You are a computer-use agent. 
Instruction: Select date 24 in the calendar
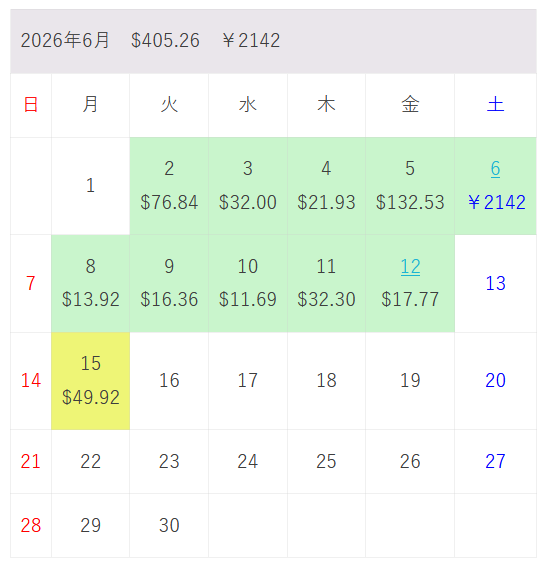[x=248, y=461]
